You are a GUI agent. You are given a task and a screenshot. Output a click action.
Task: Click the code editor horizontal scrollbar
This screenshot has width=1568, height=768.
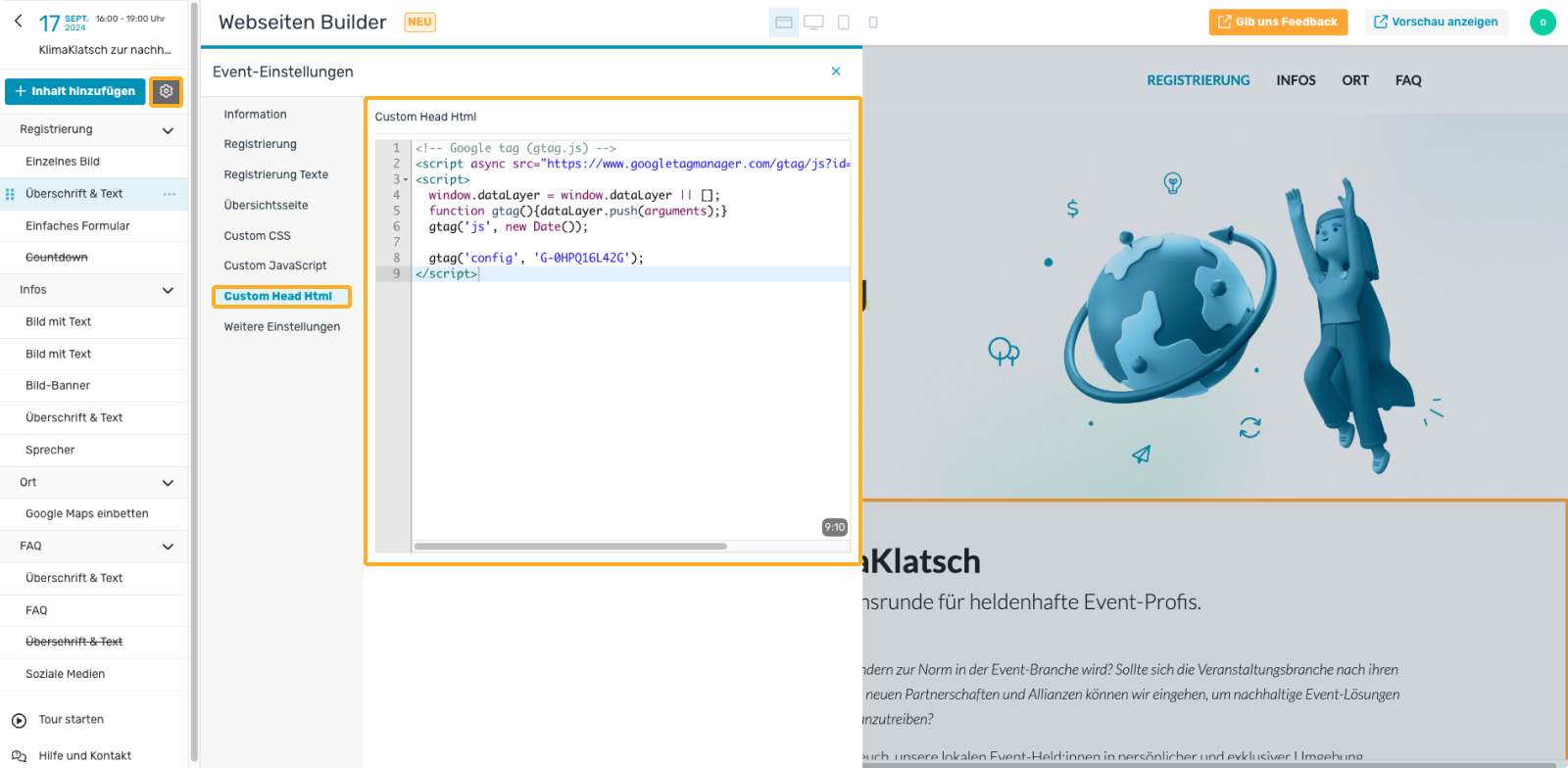[570, 547]
